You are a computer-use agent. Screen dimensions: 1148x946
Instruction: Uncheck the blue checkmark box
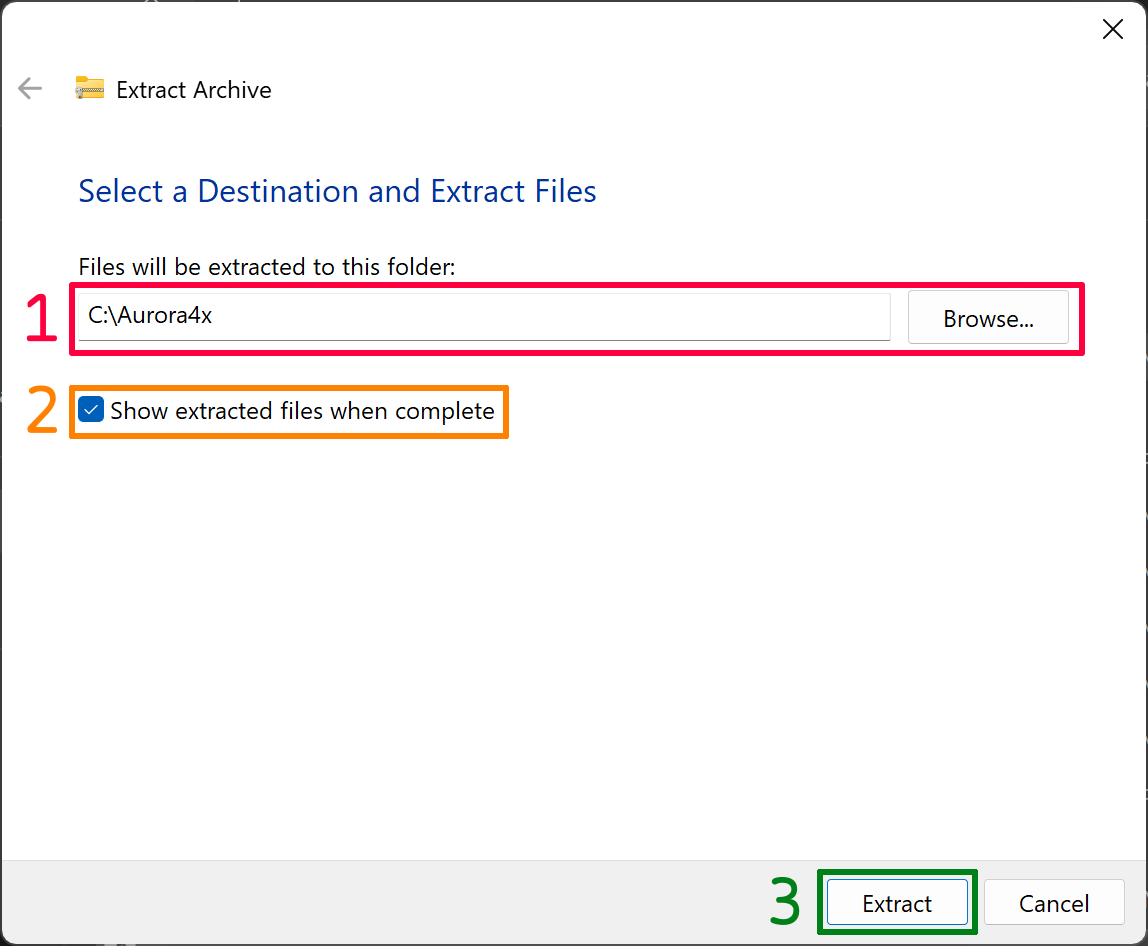pyautogui.click(x=92, y=410)
